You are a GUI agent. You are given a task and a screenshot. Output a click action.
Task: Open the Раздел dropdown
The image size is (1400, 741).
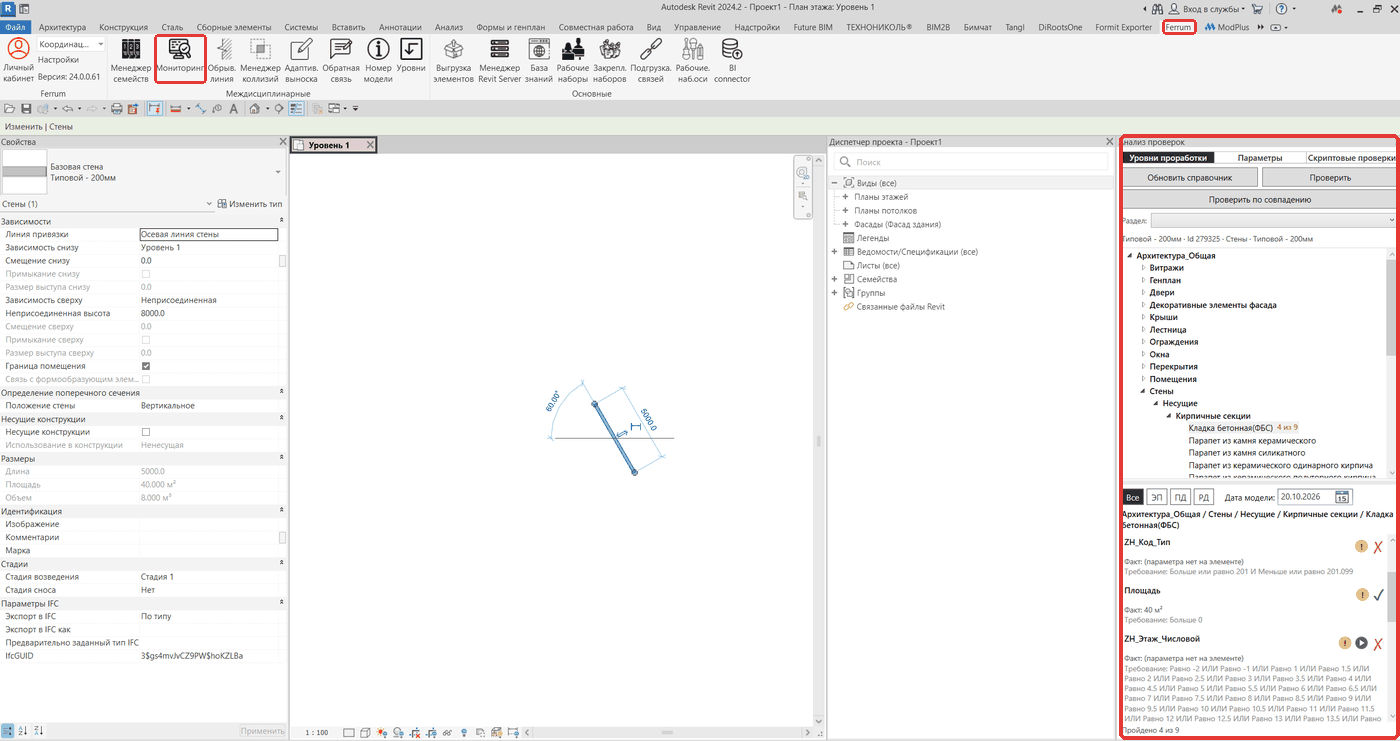point(1273,220)
